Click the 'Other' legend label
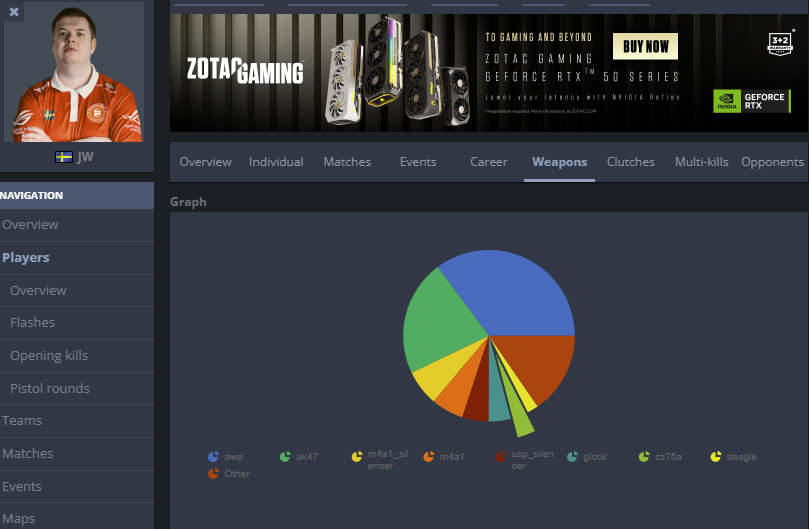This screenshot has width=809, height=529. coord(237,474)
